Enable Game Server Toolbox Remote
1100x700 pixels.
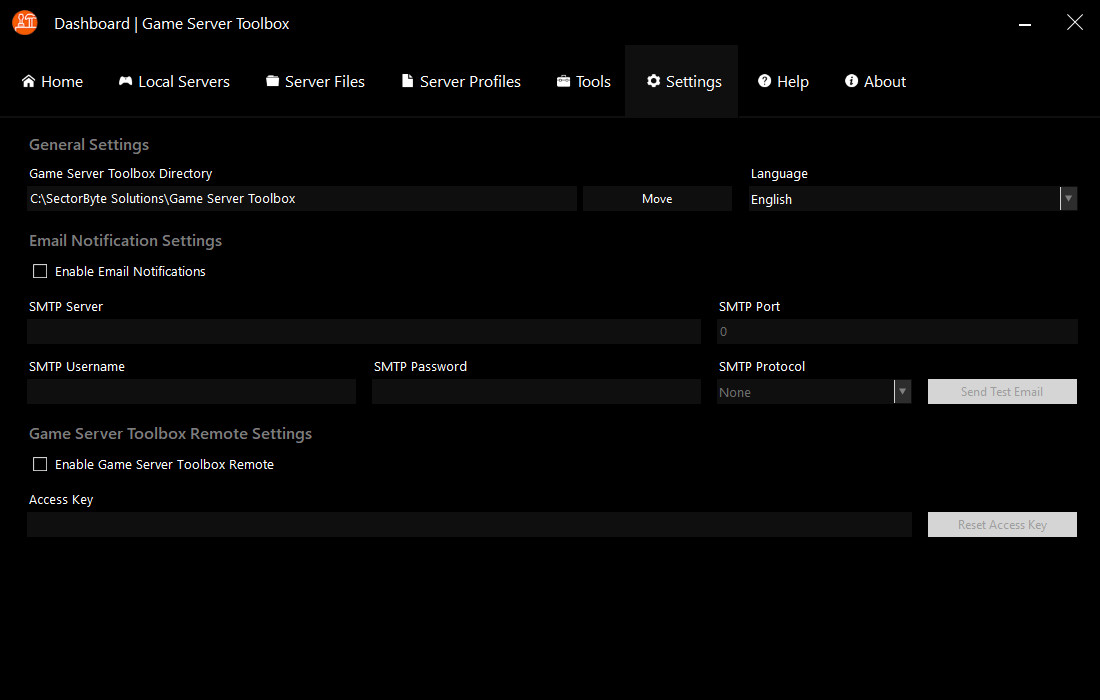tap(40, 464)
